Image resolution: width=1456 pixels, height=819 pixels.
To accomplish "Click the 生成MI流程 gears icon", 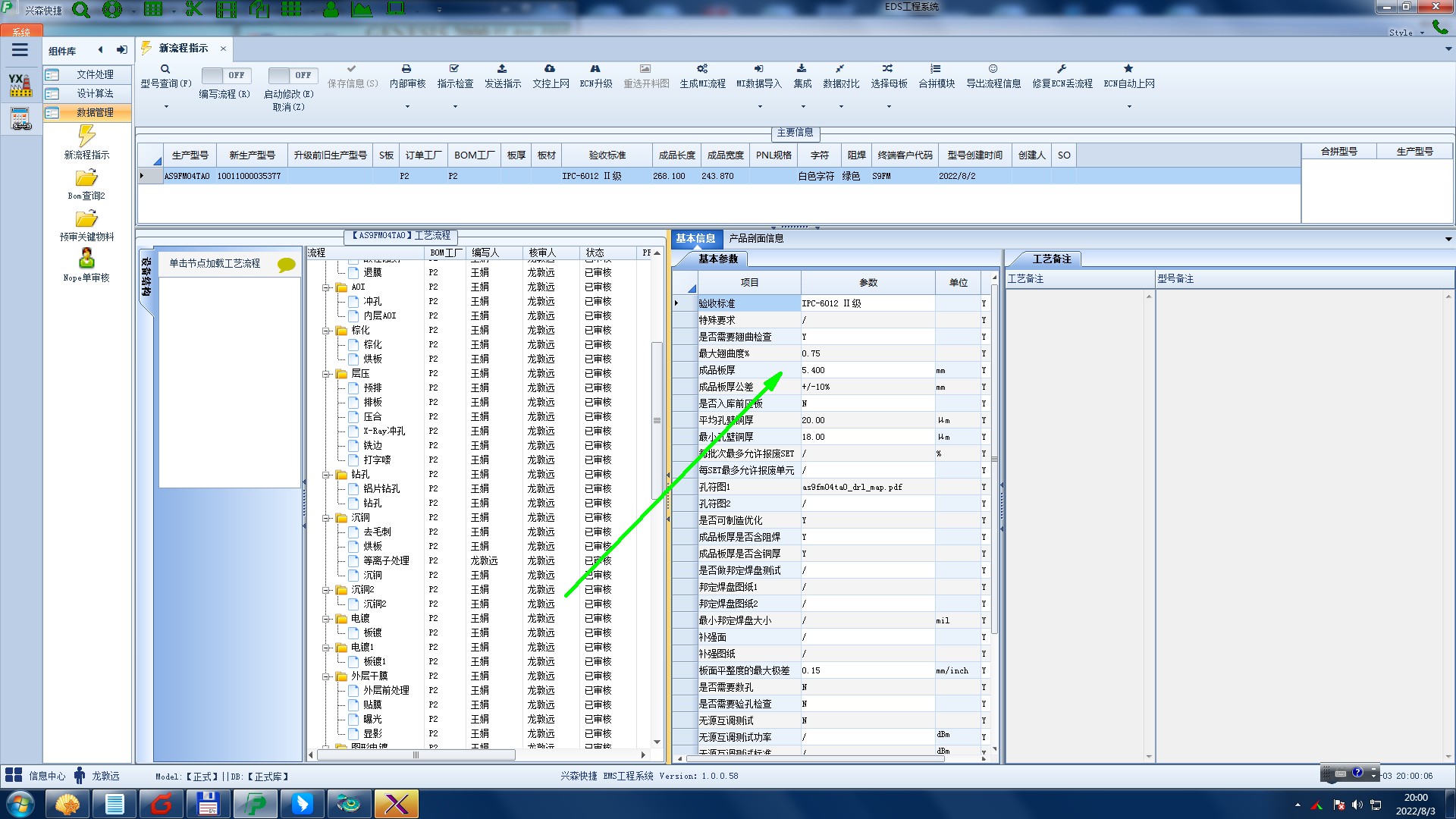I will [702, 69].
